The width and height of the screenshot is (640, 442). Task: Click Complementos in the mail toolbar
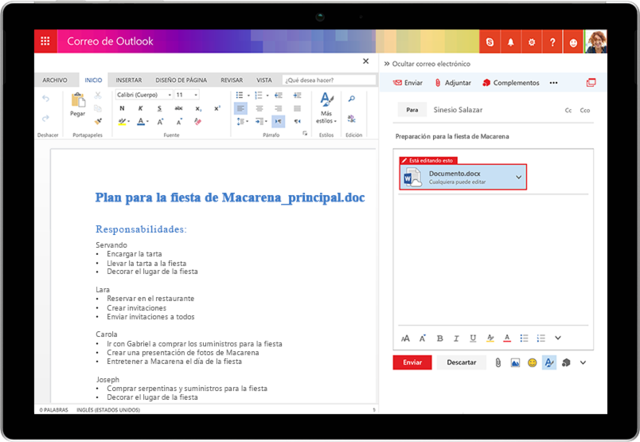511,83
